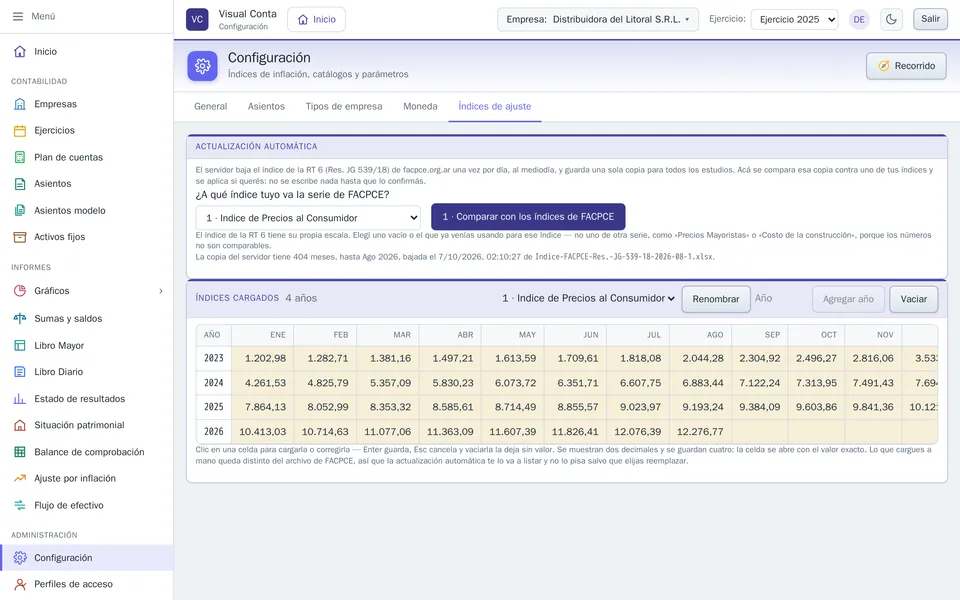Open Asientos document icon

[x=20, y=184]
